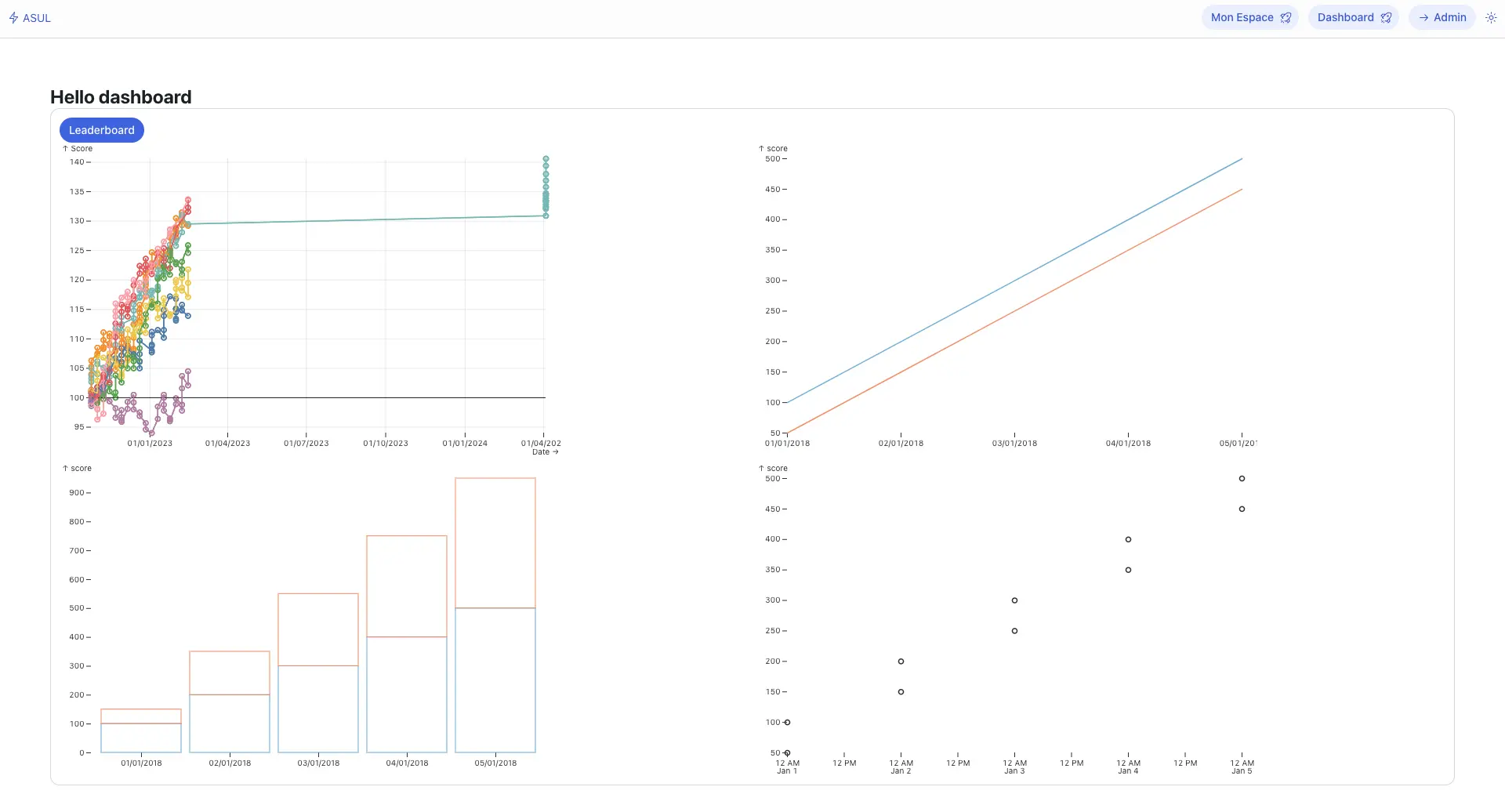Click the Date axis label with arrow
1505x812 pixels.
546,452
